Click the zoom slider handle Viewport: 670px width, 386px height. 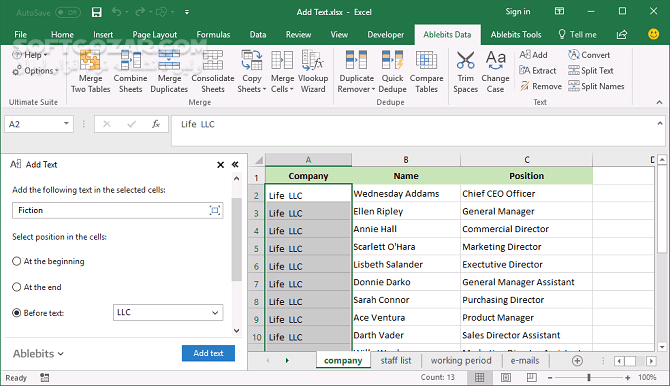tap(589, 377)
